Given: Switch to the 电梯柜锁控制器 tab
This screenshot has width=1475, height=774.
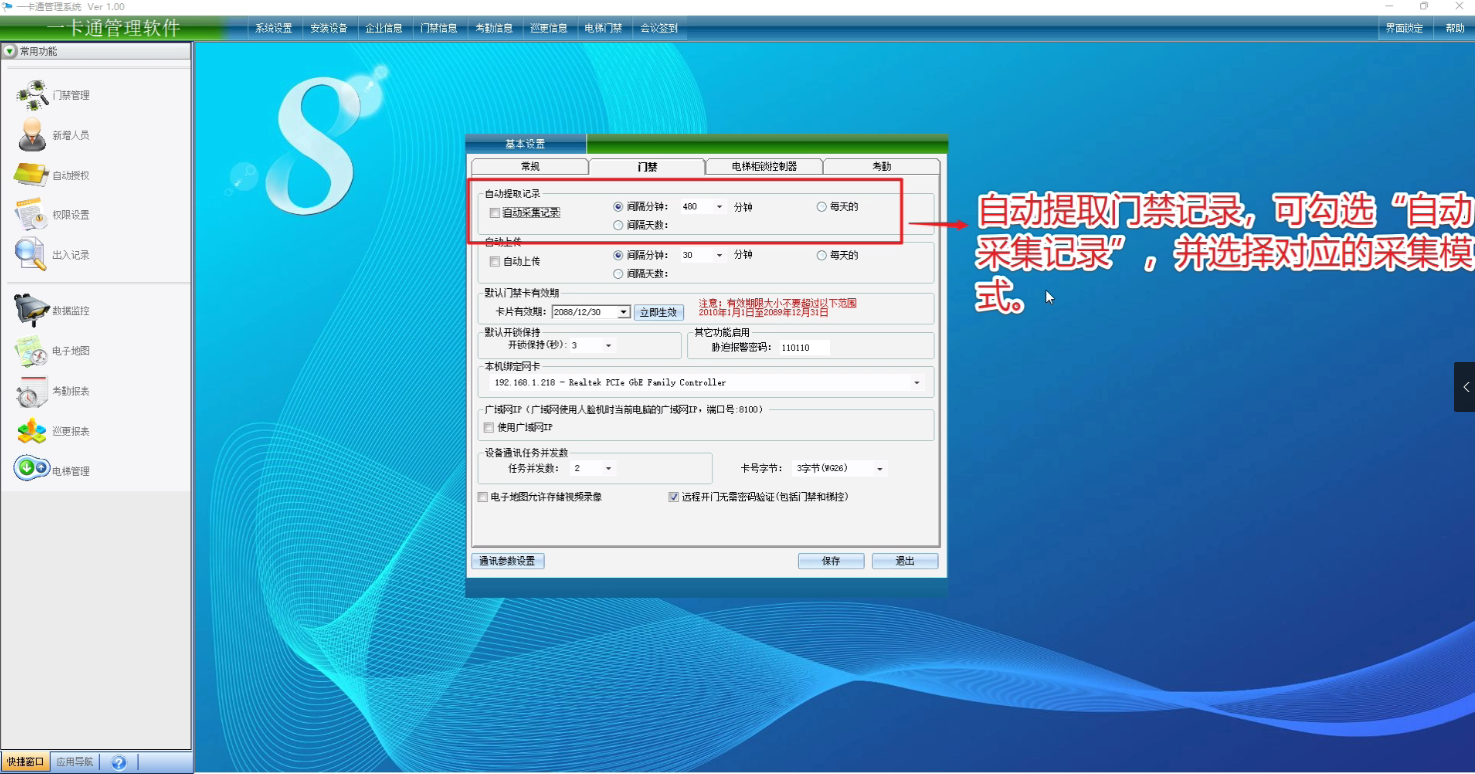Looking at the screenshot, I should 764,167.
